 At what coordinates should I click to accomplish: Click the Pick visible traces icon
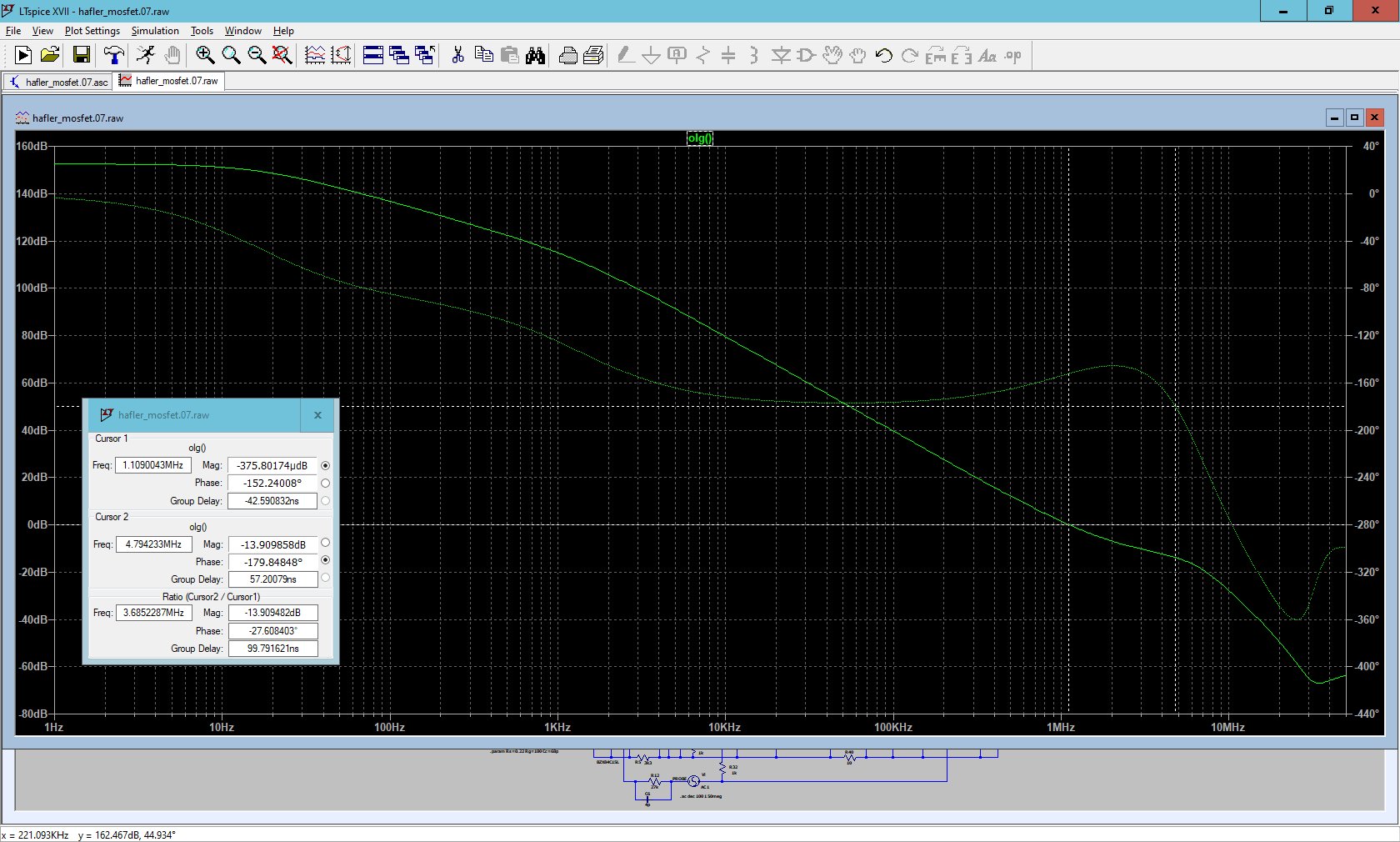pos(341,55)
